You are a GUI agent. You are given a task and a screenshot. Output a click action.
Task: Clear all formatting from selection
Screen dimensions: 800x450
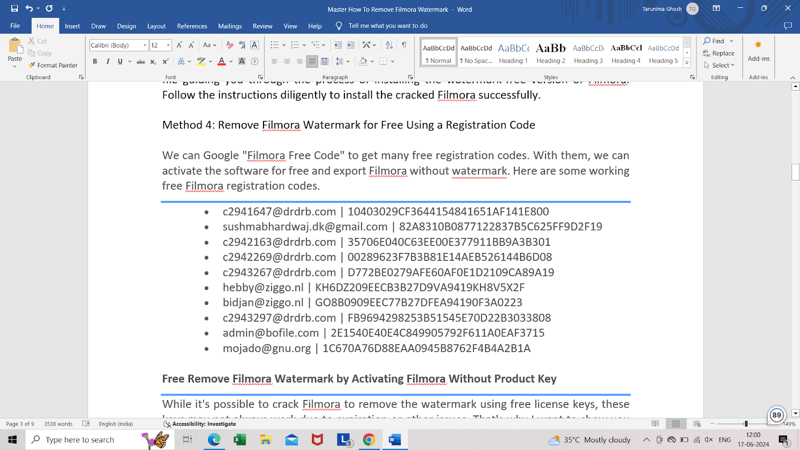pyautogui.click(x=229, y=45)
